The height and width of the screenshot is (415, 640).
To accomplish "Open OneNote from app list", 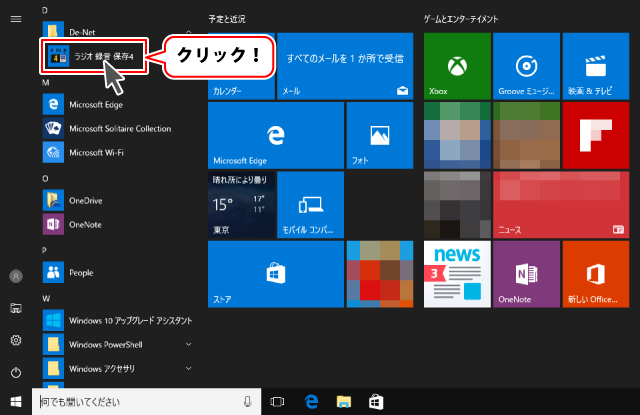I will (x=118, y=224).
